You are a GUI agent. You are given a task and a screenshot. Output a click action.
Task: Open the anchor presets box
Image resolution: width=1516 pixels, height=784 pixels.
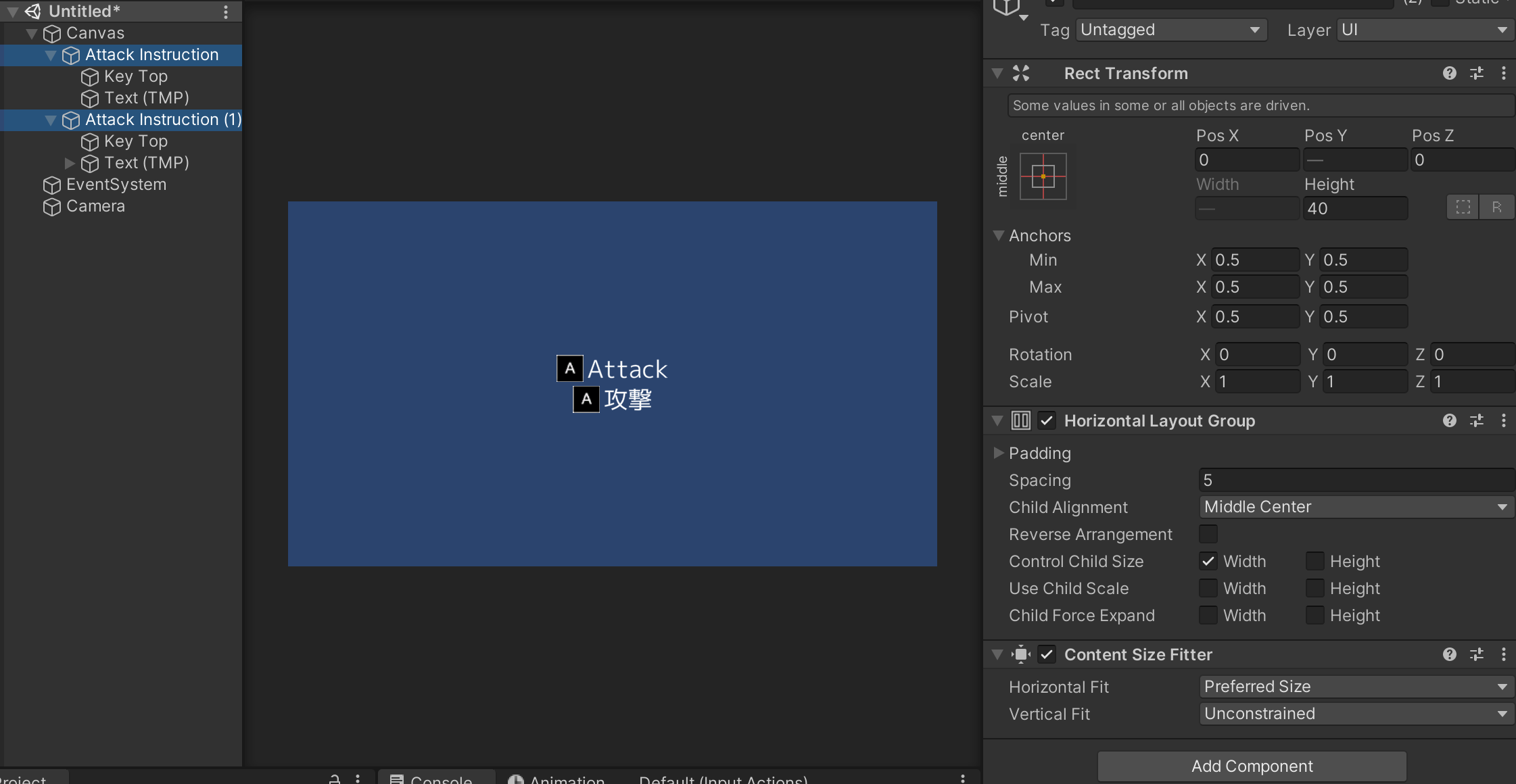point(1043,176)
